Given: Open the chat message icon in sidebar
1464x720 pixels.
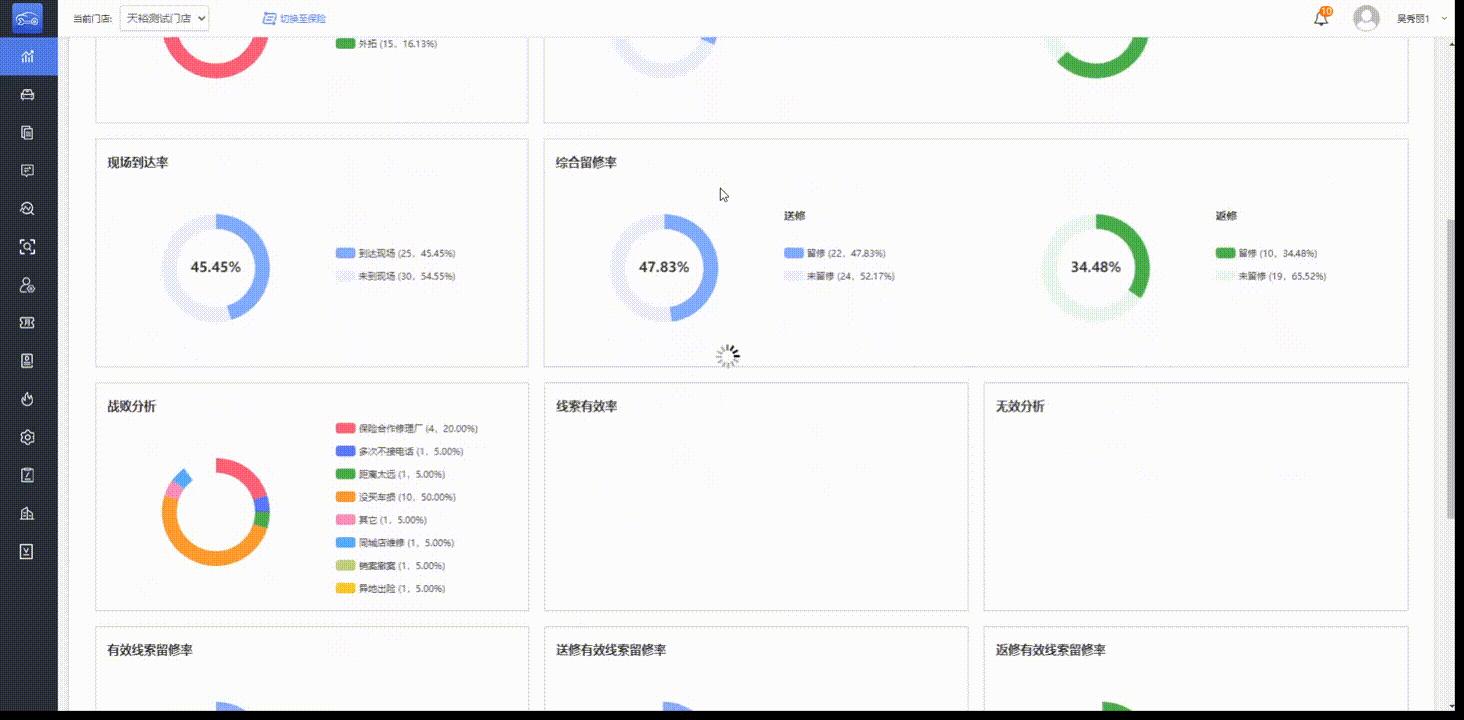Looking at the screenshot, I should tap(27, 171).
